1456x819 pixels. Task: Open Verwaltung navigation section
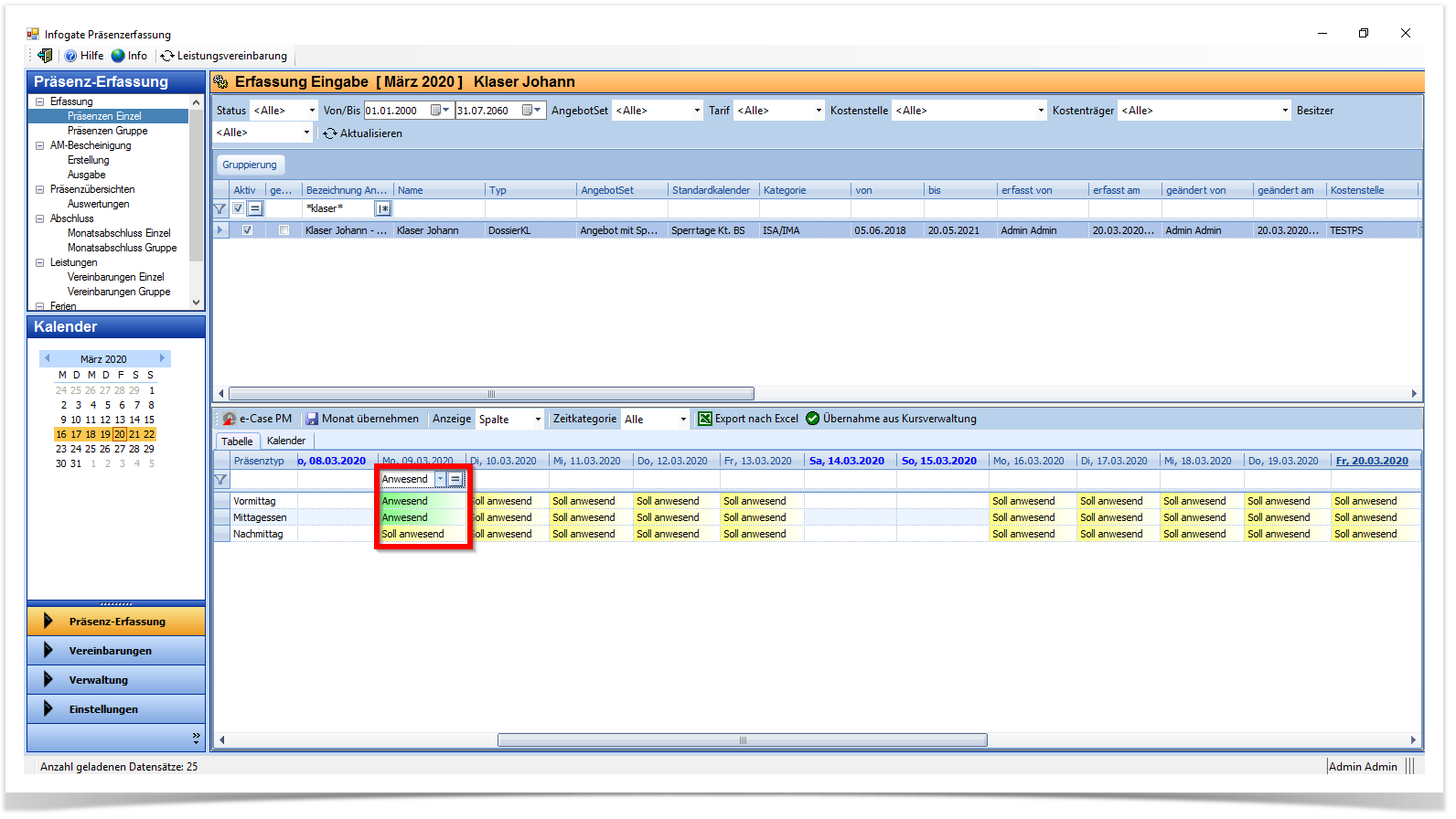[x=116, y=680]
